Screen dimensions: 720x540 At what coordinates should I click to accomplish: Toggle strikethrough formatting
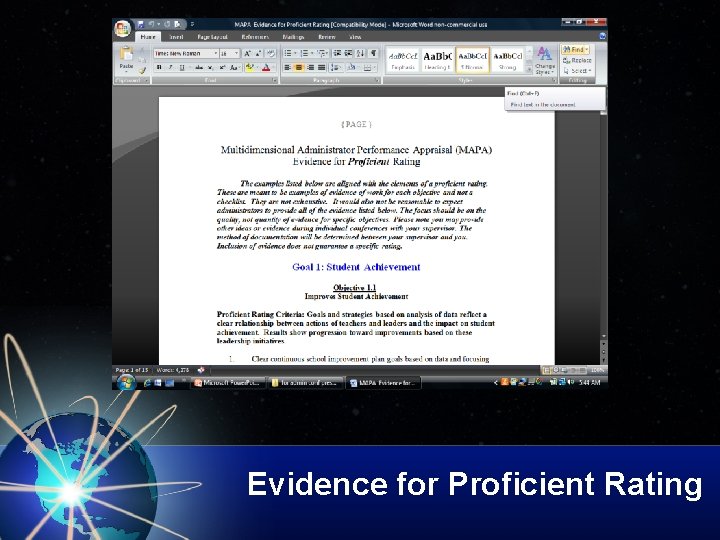coord(199,68)
